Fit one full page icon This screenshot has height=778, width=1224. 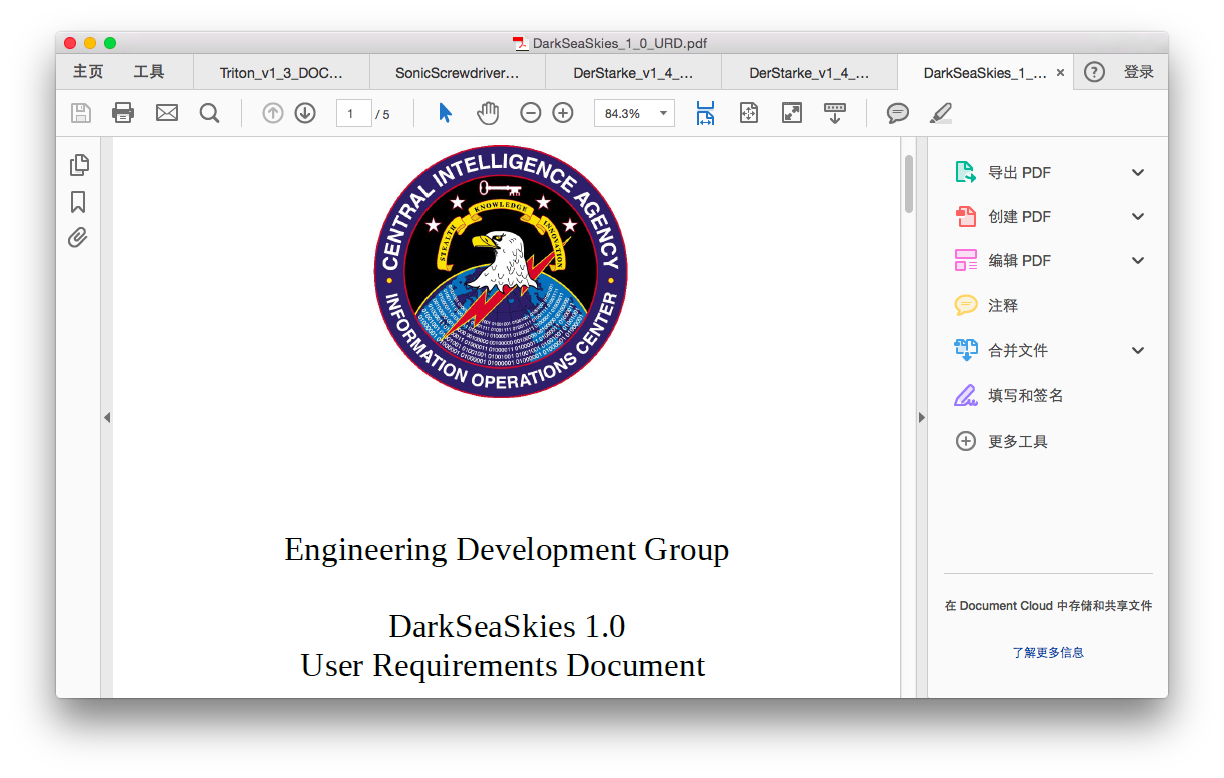(x=749, y=113)
